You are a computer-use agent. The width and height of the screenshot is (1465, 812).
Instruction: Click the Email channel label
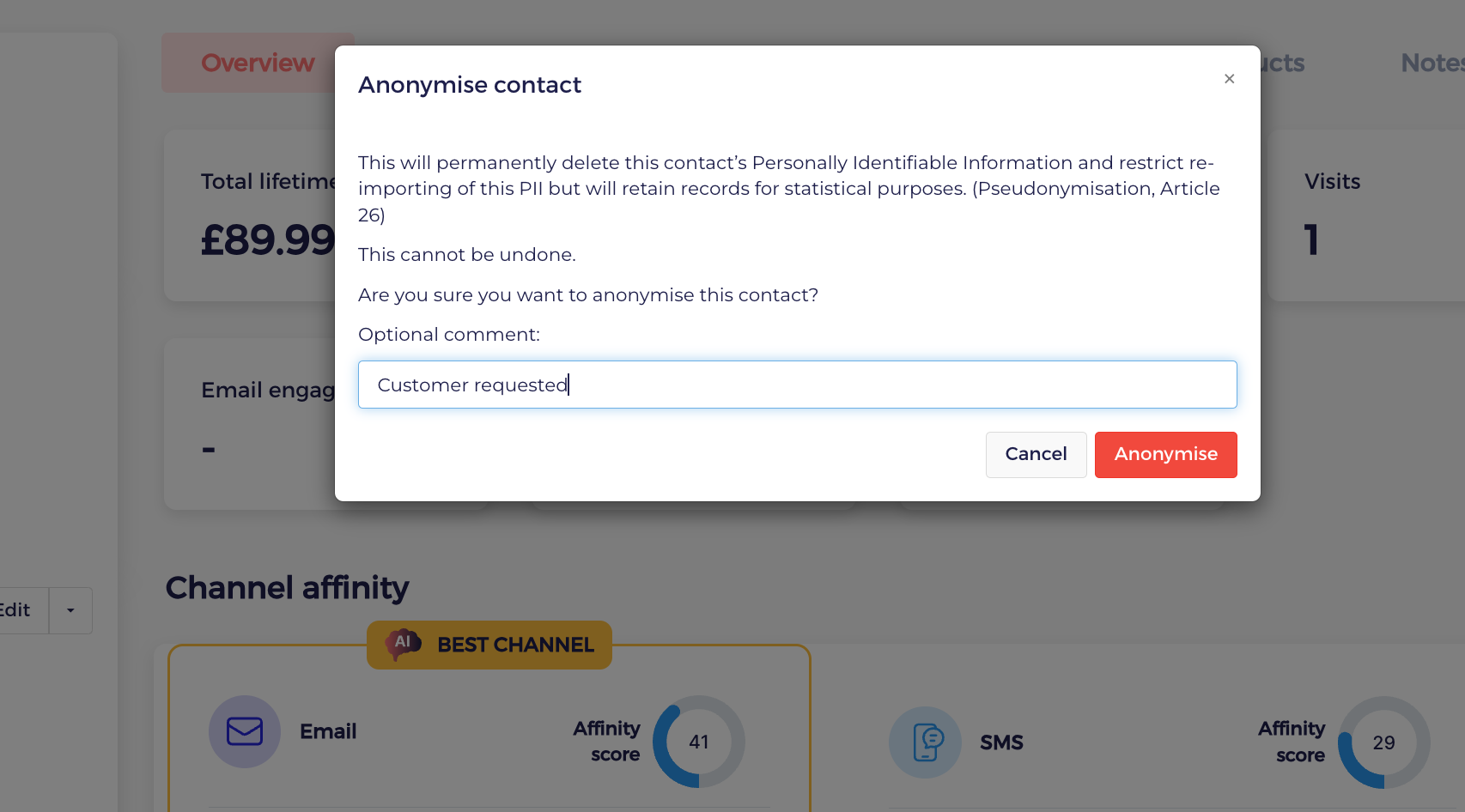click(328, 731)
